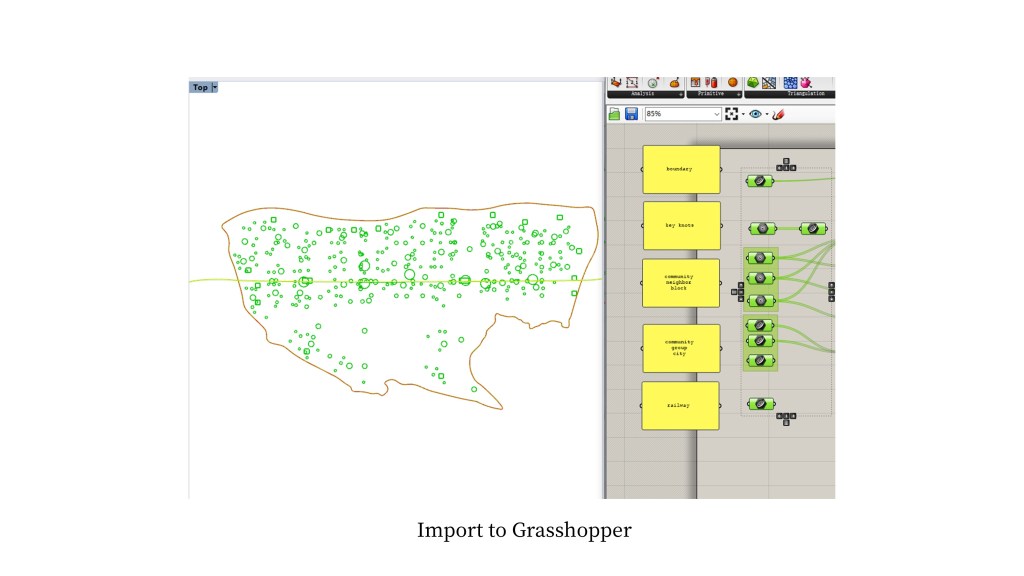Screen dimensions: 1024x576
Task: Toggle the preview eye icon
Action: pyautogui.click(x=755, y=114)
